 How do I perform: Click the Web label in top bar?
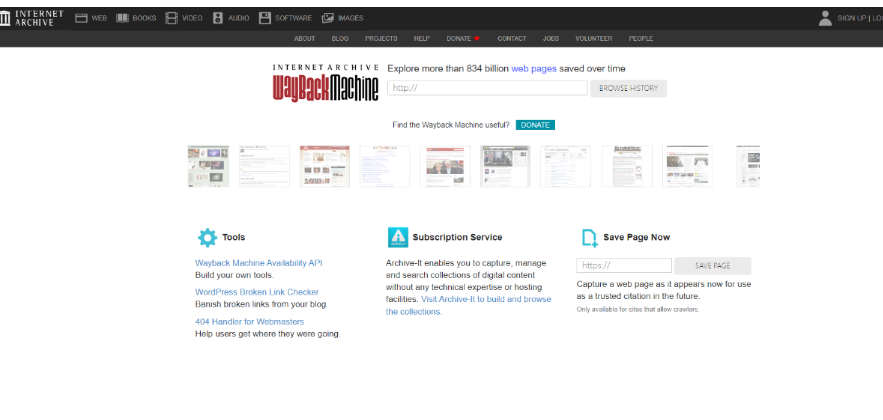pos(99,18)
